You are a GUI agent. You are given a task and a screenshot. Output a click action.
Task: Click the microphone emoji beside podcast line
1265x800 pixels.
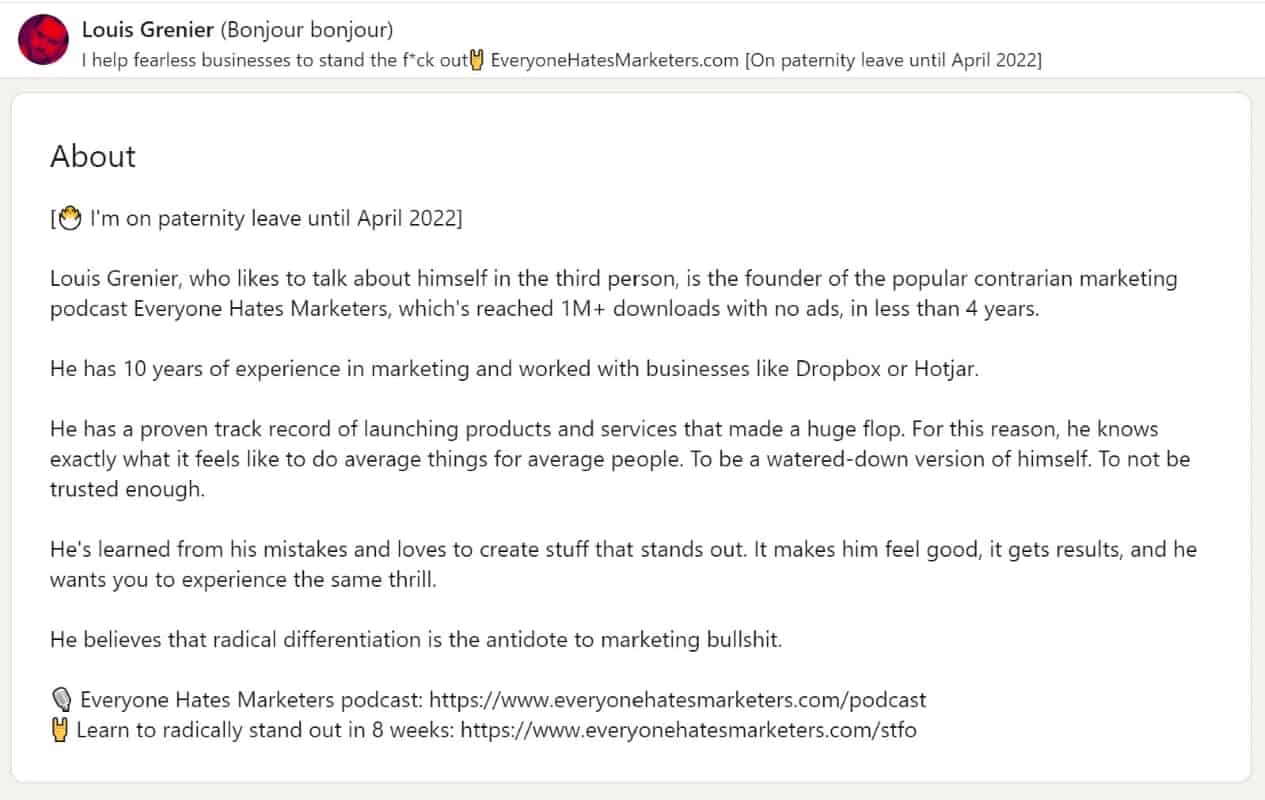pos(61,700)
